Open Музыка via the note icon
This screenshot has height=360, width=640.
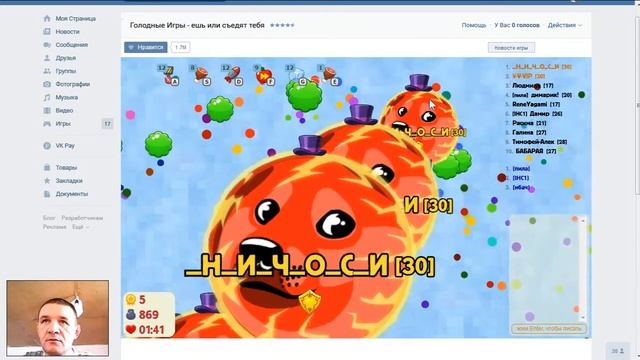pos(47,97)
